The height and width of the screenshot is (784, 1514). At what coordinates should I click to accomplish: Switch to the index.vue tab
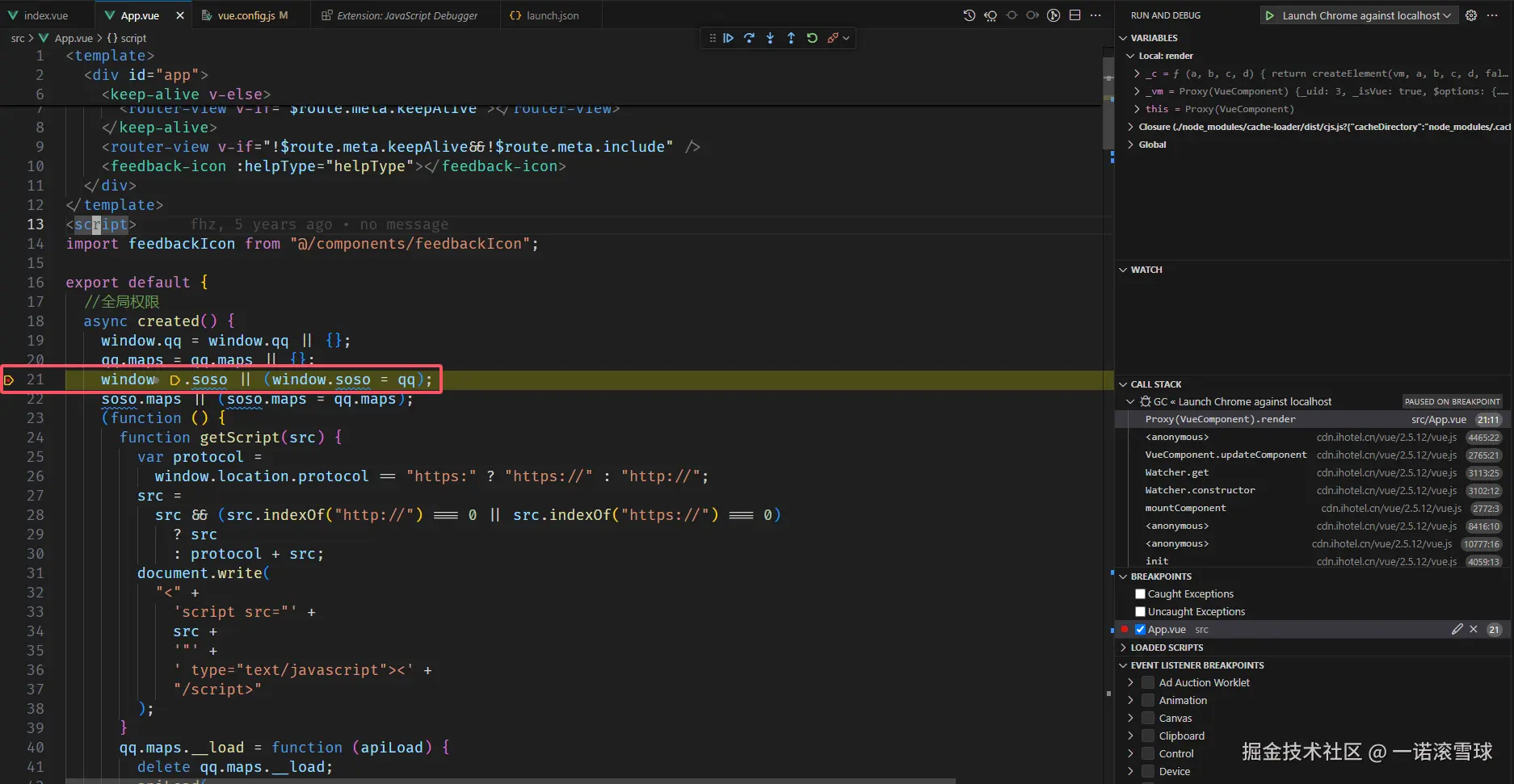(x=47, y=15)
